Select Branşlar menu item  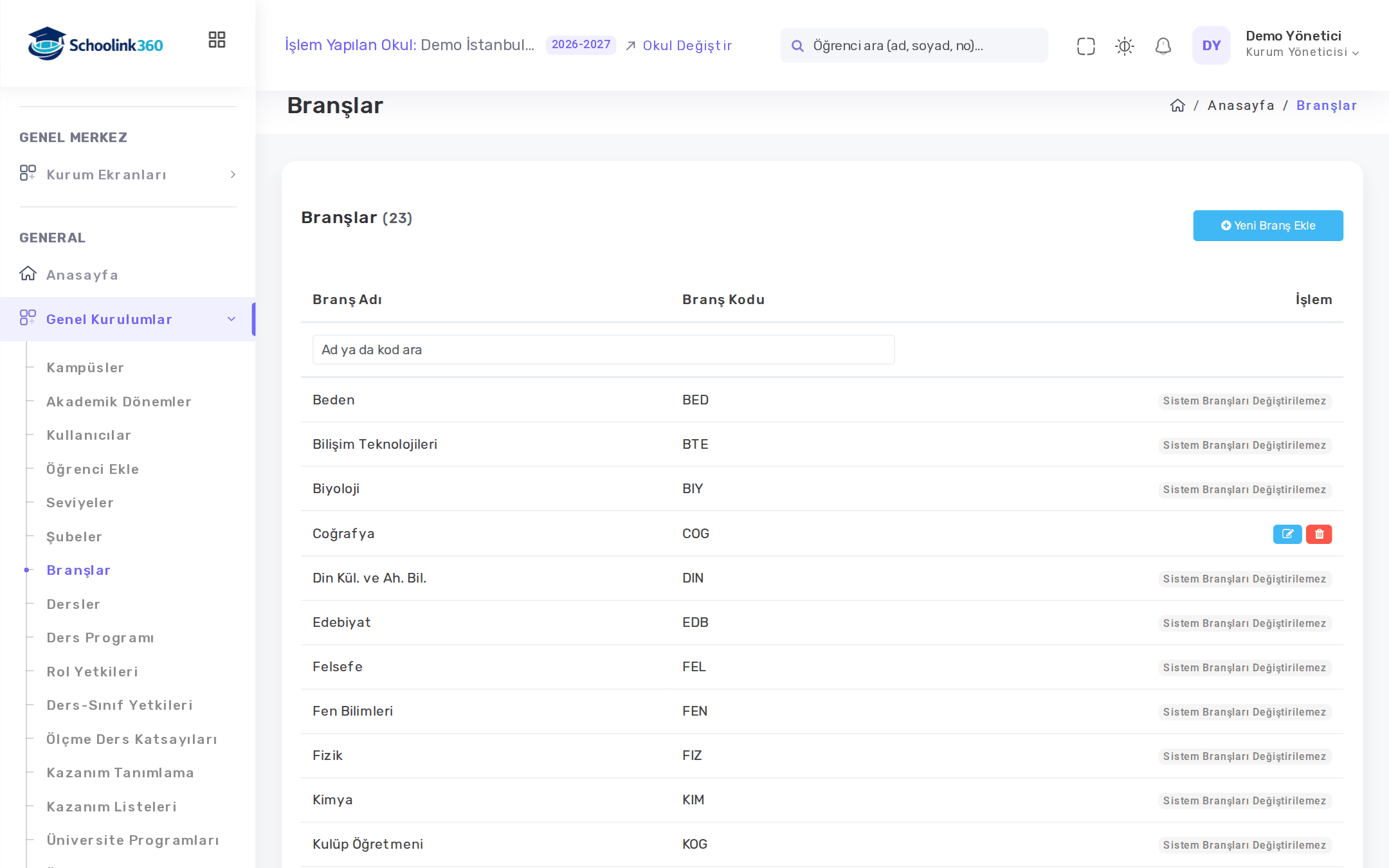[x=78, y=570]
